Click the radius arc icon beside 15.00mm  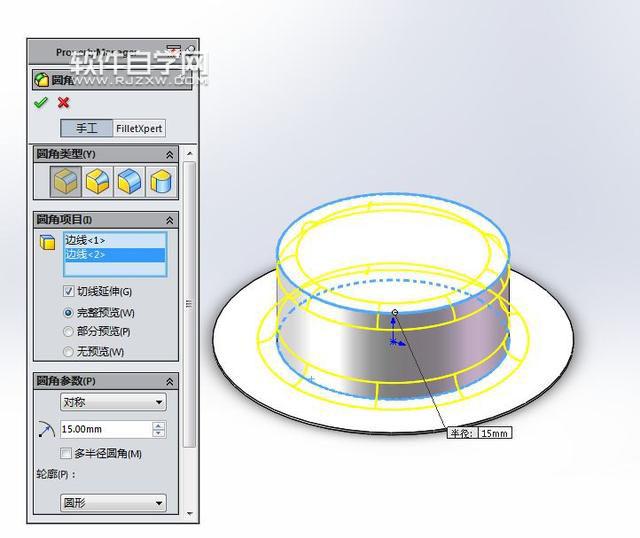pyautogui.click(x=47, y=429)
